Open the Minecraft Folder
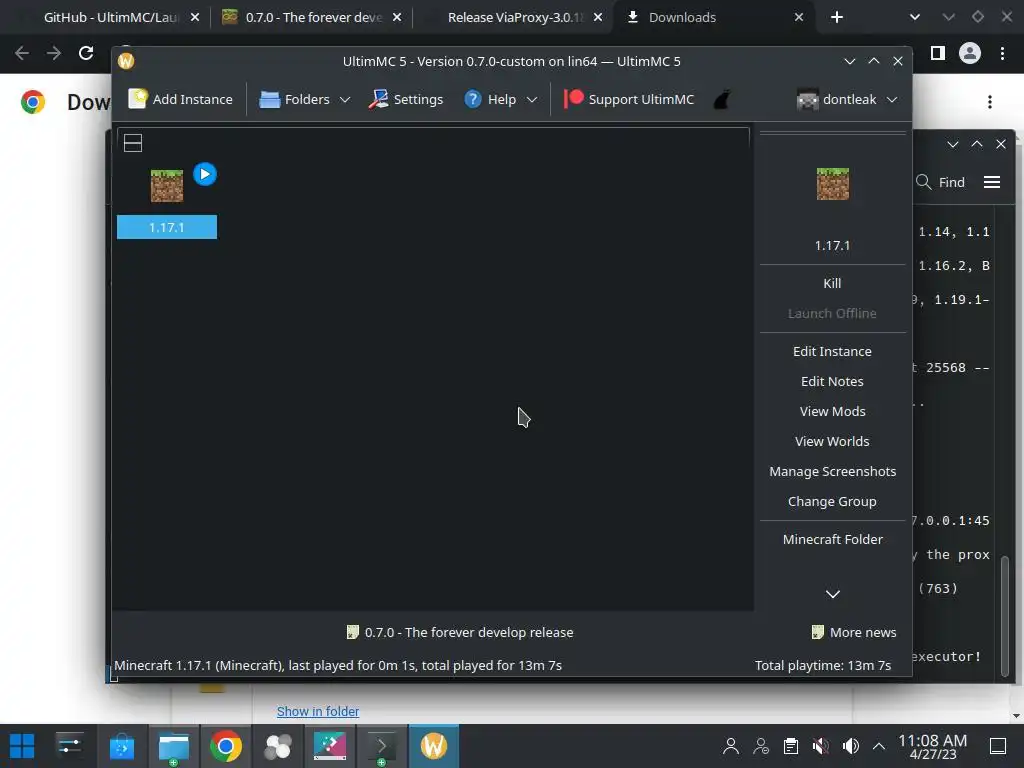Screen dimensions: 1024x768 click(x=832, y=539)
